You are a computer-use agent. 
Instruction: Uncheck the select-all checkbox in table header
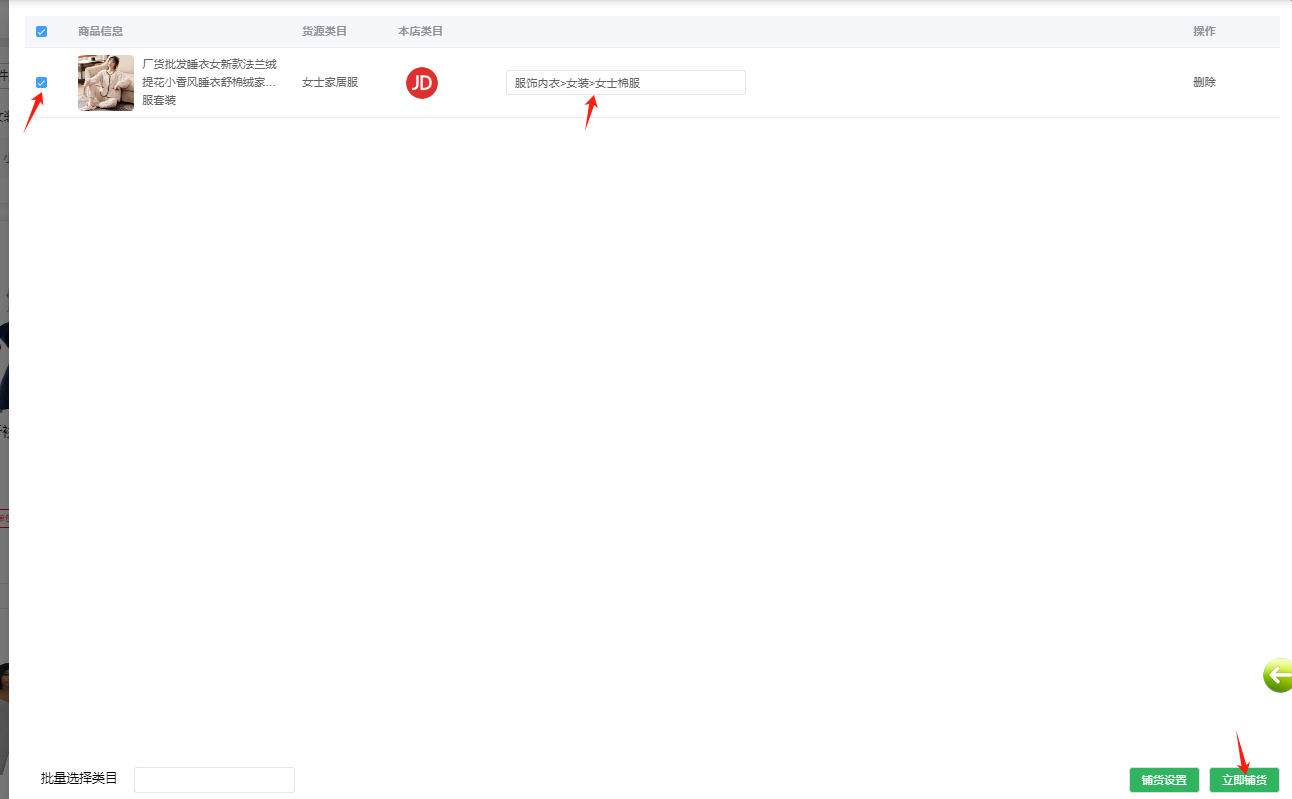(x=41, y=32)
